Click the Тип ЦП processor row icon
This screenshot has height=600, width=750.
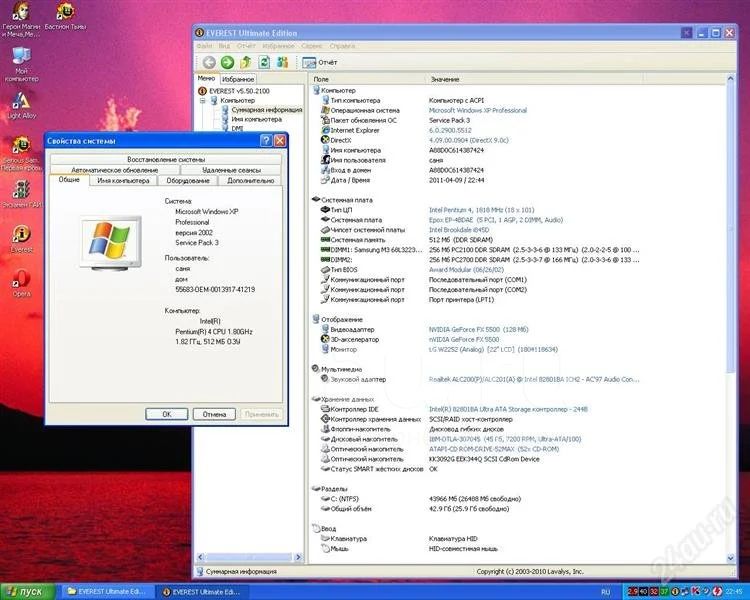pos(325,210)
